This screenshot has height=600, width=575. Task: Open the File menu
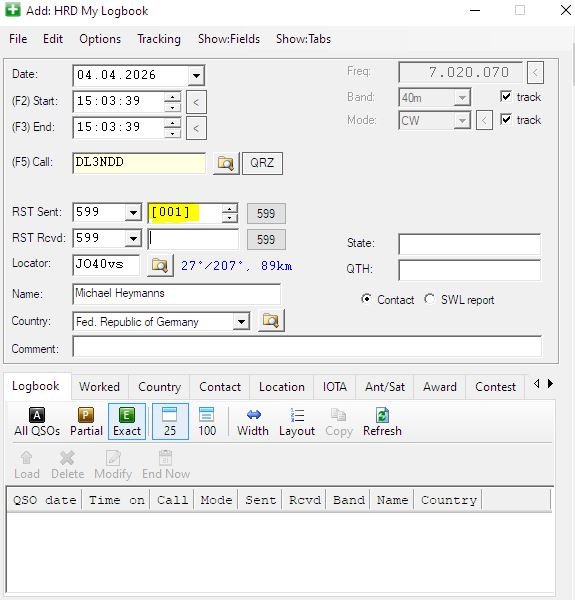pyautogui.click(x=18, y=39)
